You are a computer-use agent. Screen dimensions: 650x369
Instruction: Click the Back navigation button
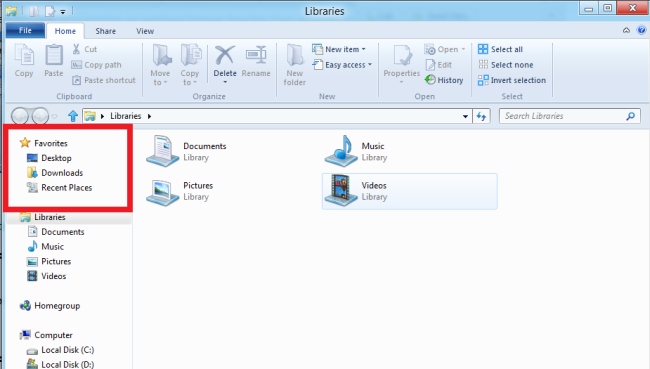click(19, 116)
